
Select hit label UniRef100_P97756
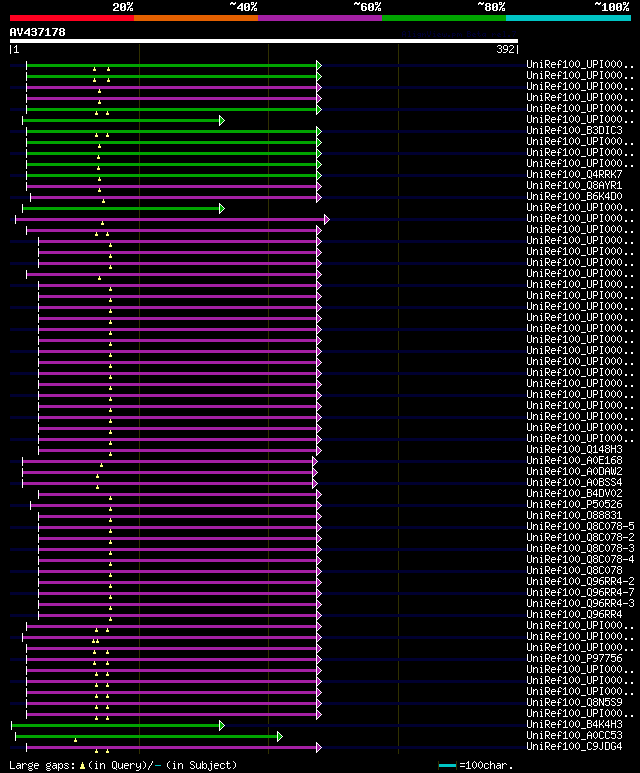[574, 659]
